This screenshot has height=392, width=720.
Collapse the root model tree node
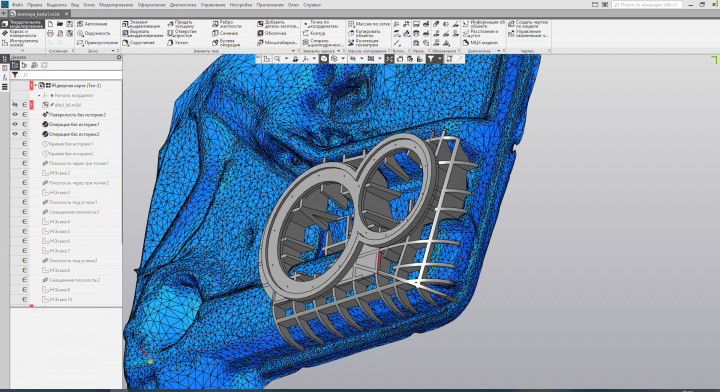[x=35, y=86]
